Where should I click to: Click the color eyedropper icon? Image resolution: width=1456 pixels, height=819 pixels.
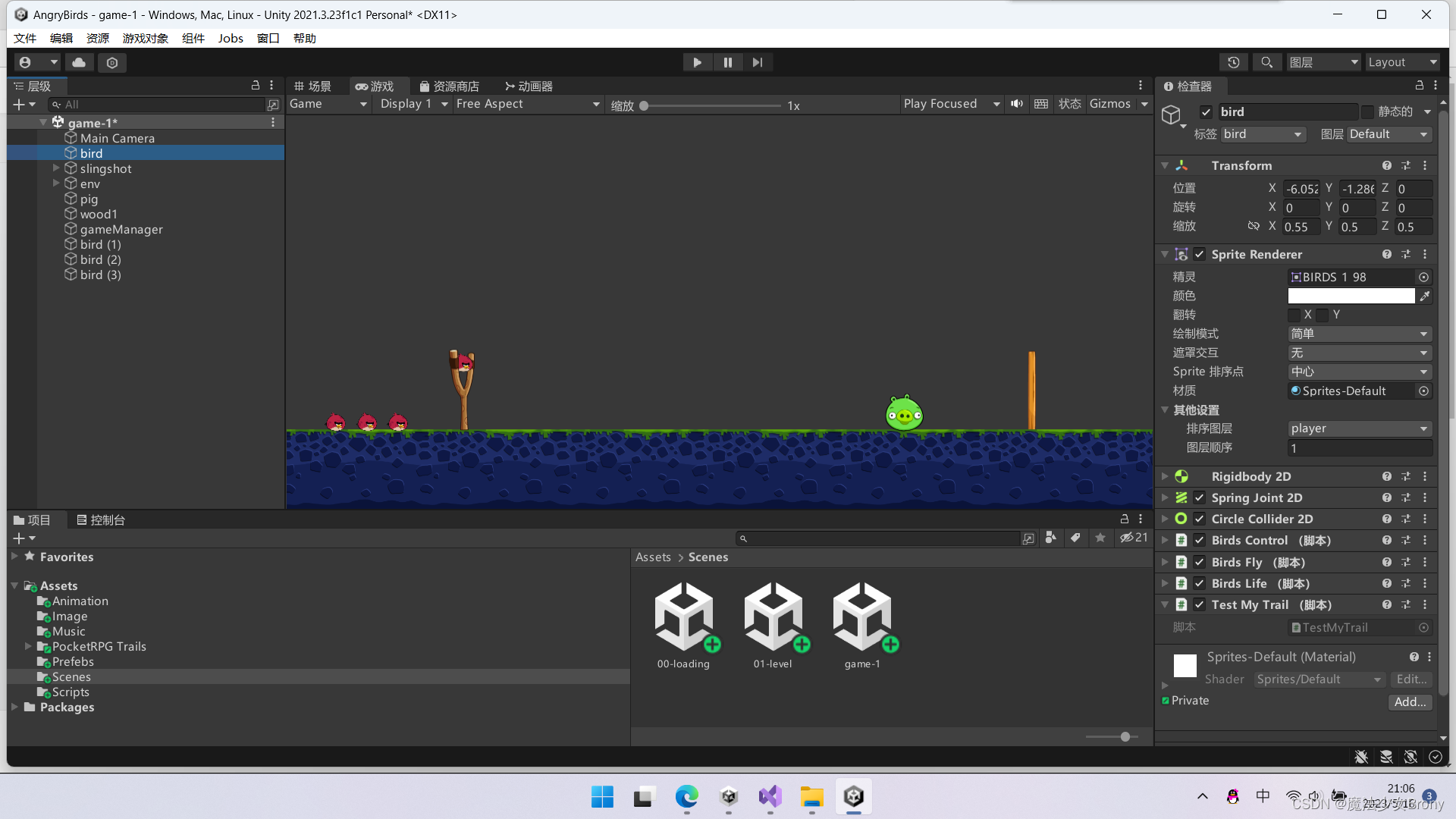(x=1425, y=297)
